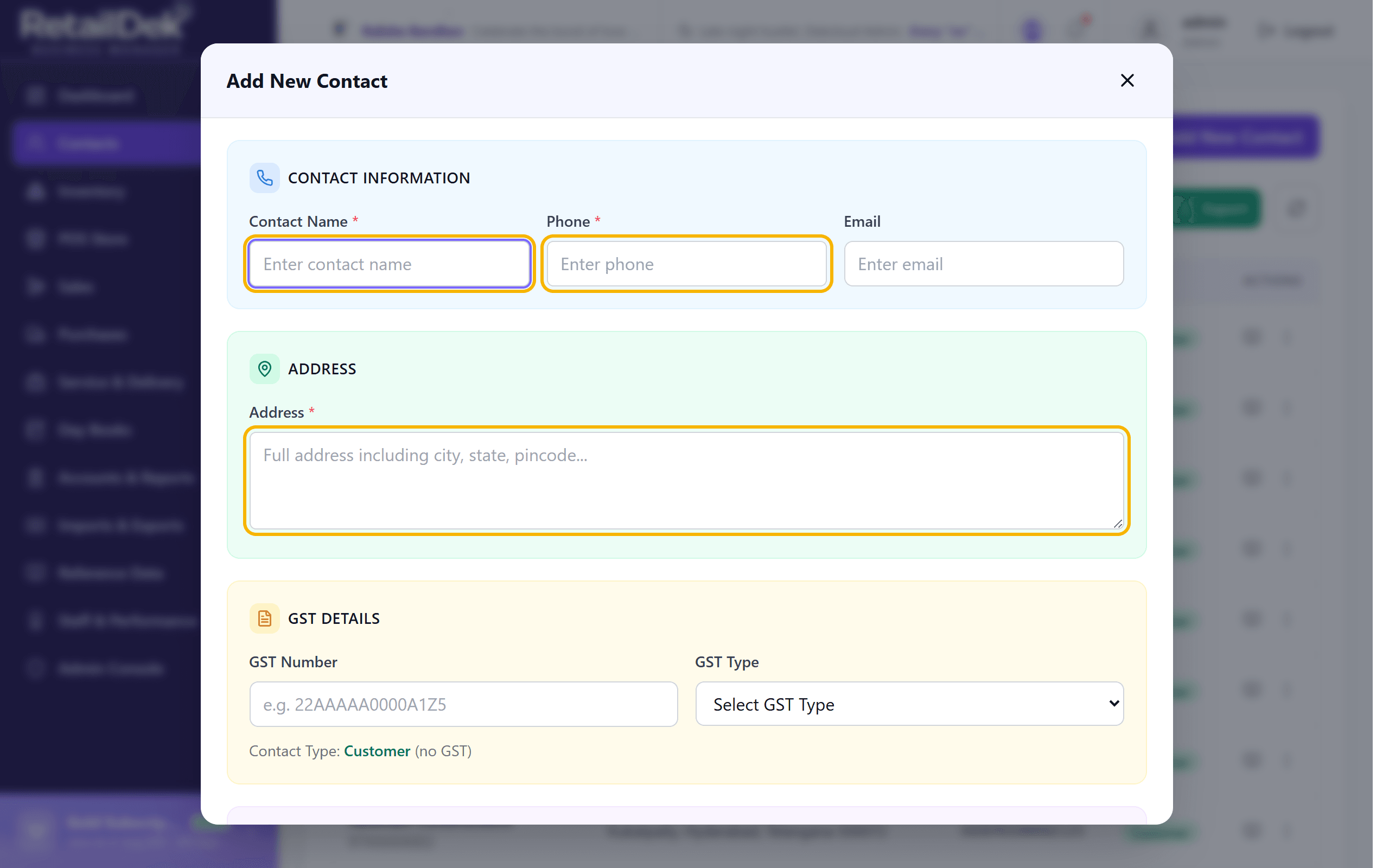1389x868 pixels.
Task: Click the green 'Customer' contact type text
Action: 377,751
